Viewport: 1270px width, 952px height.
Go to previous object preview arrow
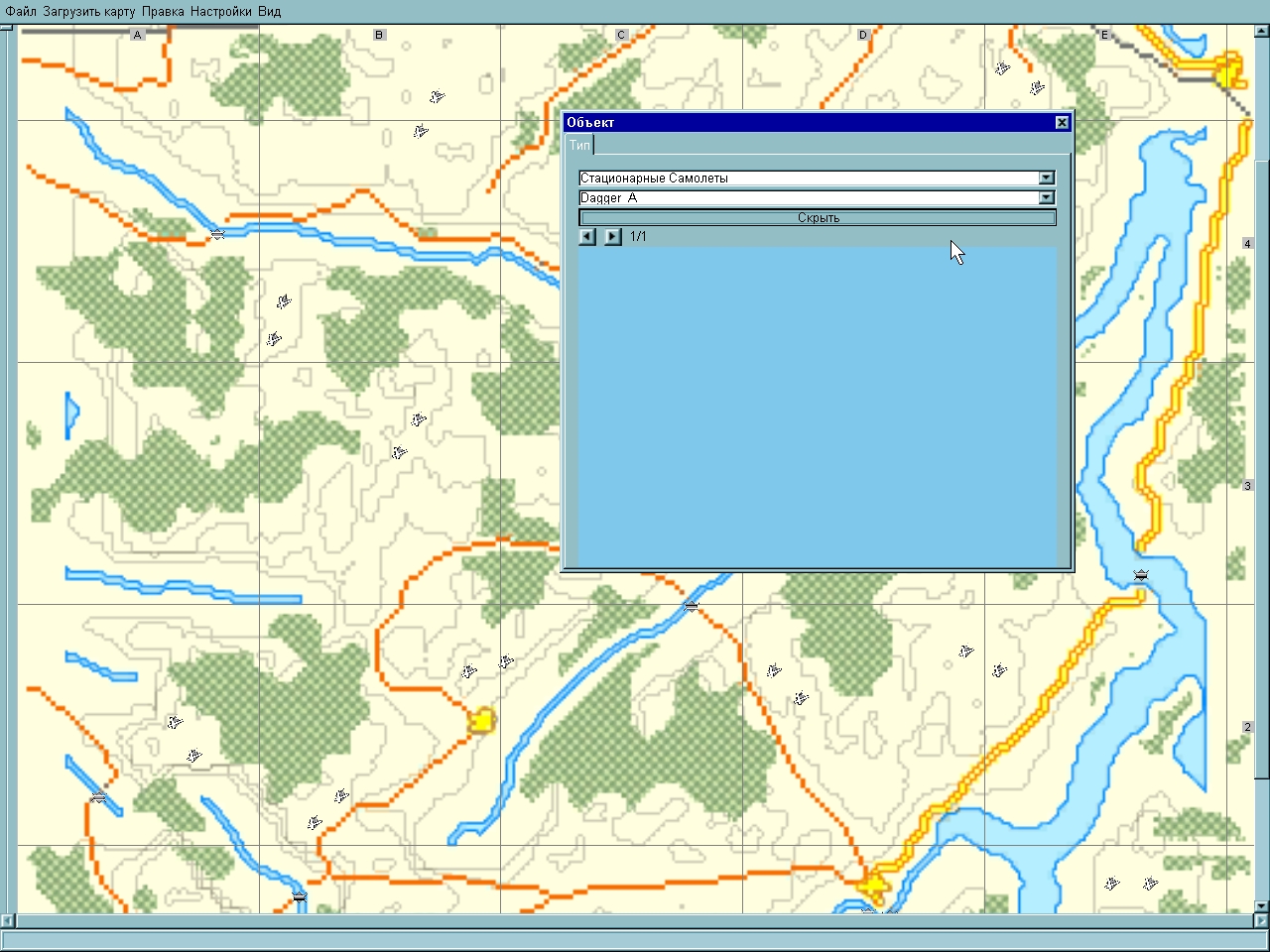587,236
